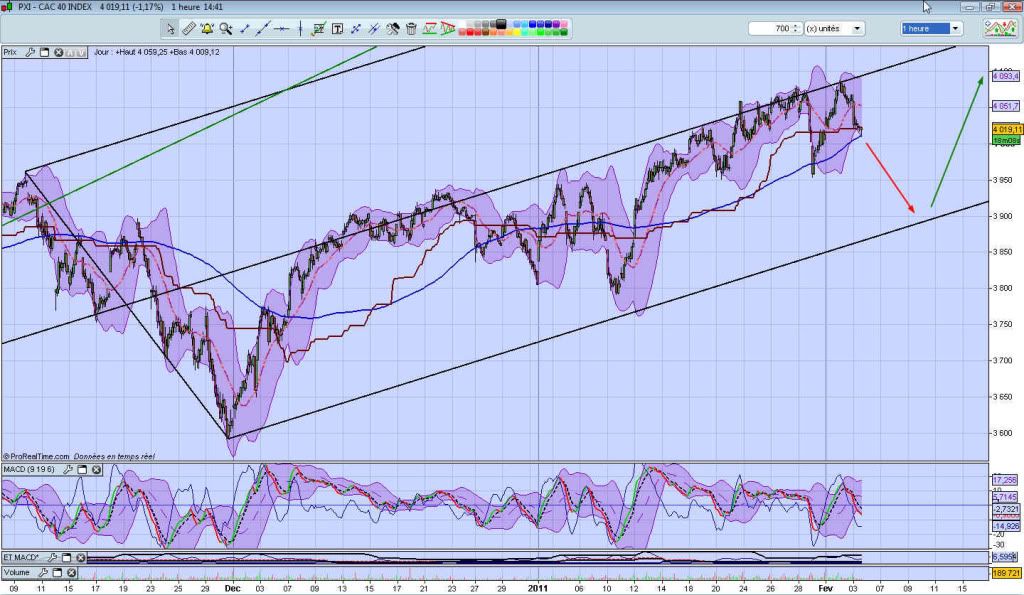
Task: Click the Prix panel label
Action: click(12, 52)
